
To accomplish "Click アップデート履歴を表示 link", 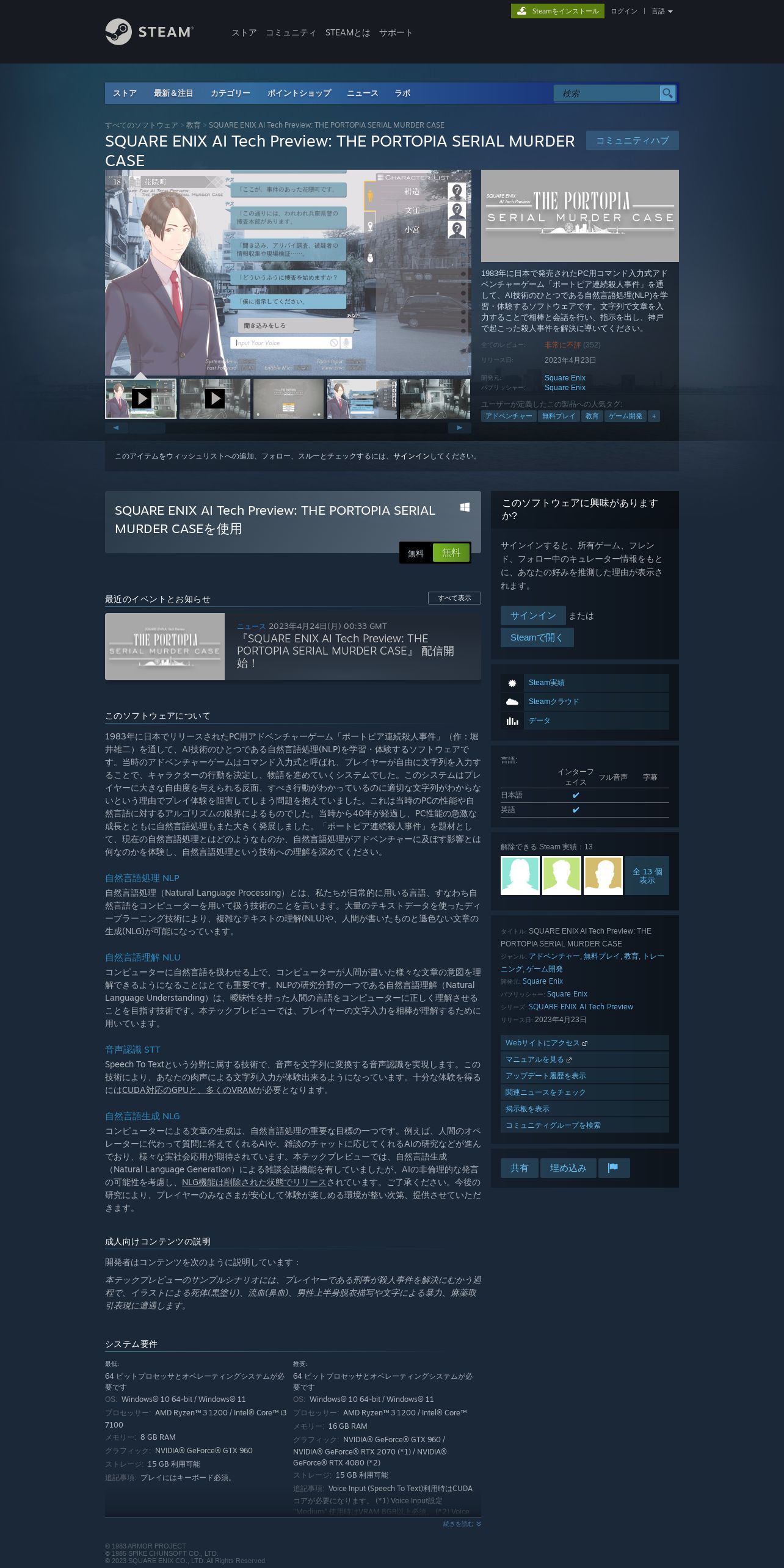I will [x=584, y=1076].
